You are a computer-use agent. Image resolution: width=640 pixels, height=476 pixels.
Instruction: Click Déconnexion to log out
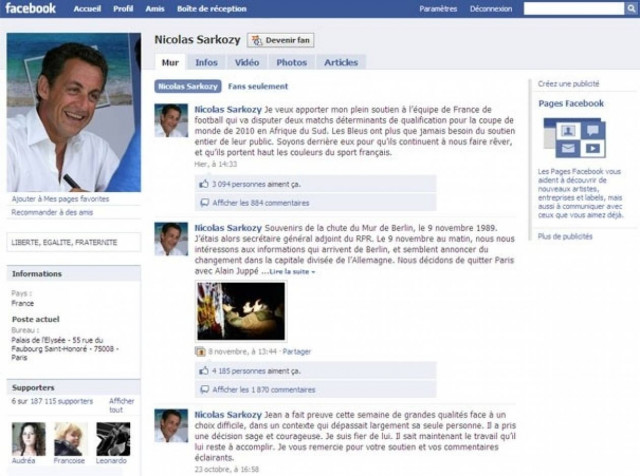pos(491,9)
